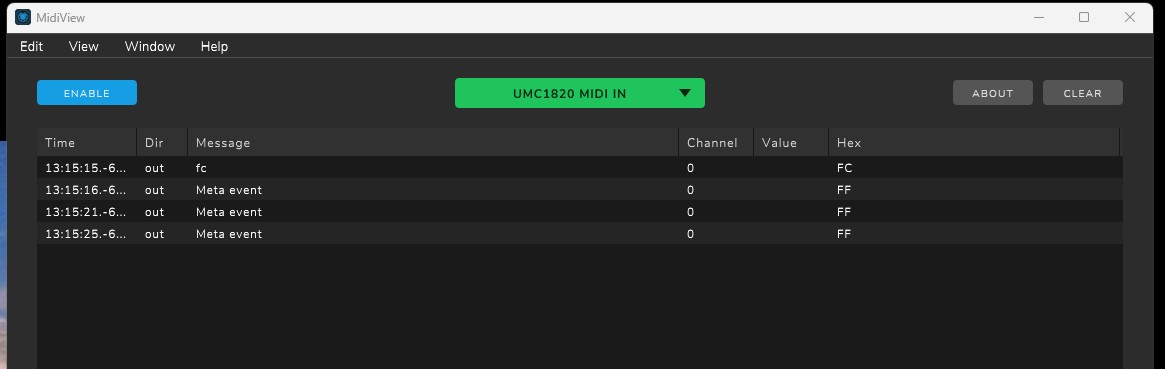
Task: Open the View menu
Action: click(83, 46)
